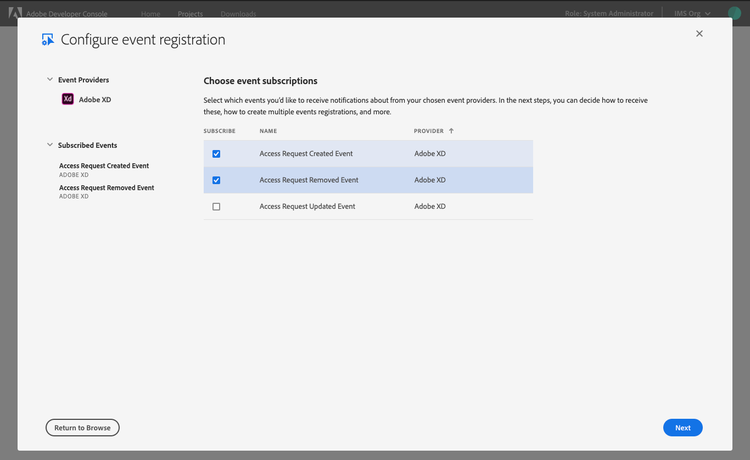The width and height of the screenshot is (750, 460).
Task: Click the Name column header
Action: point(268,131)
